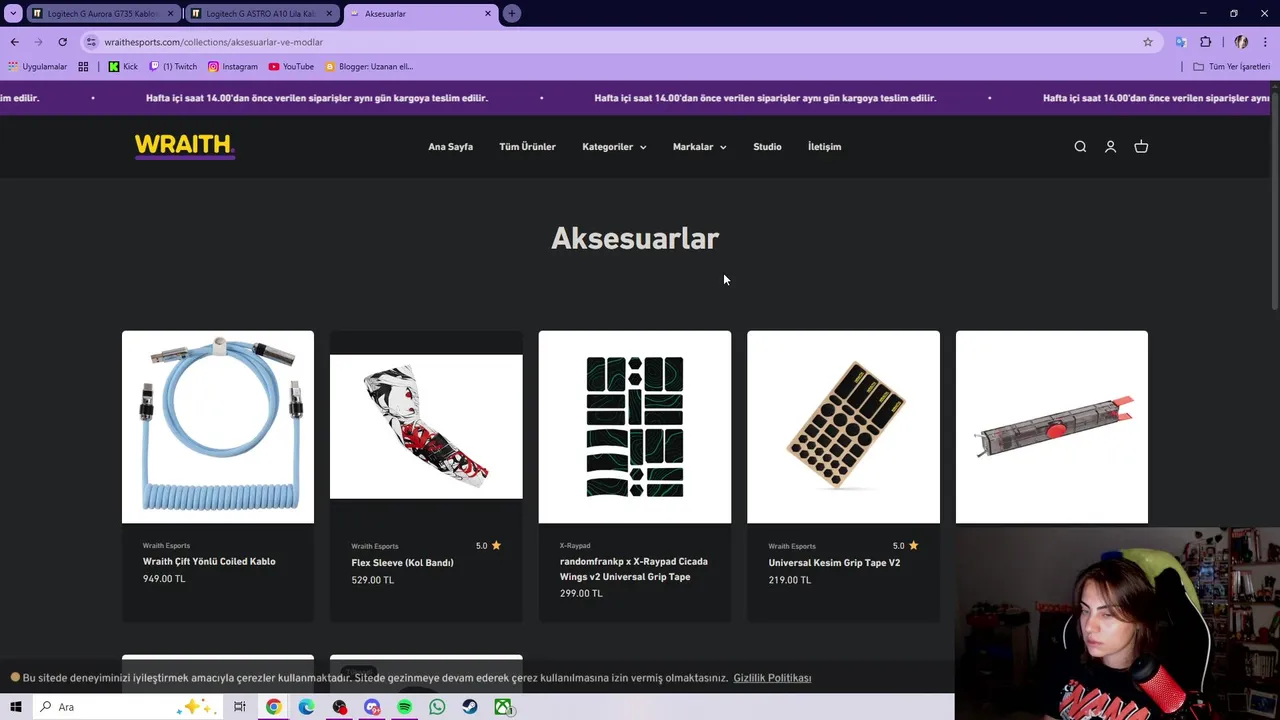The height and width of the screenshot is (720, 1280).
Task: Open Universal Kesim Grip Tape product image
Action: (843, 427)
